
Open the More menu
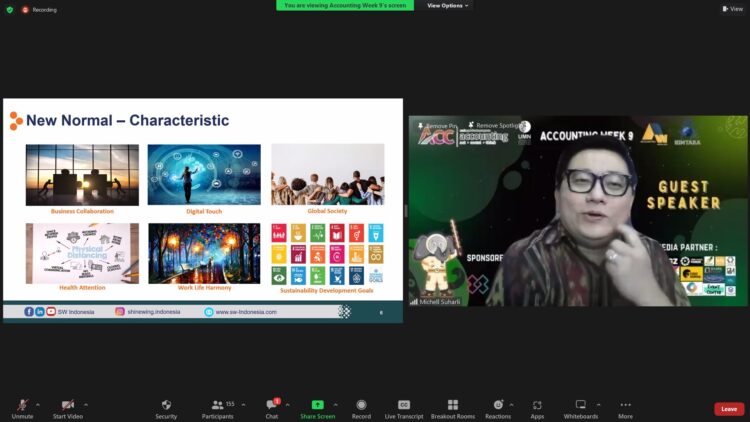625,408
